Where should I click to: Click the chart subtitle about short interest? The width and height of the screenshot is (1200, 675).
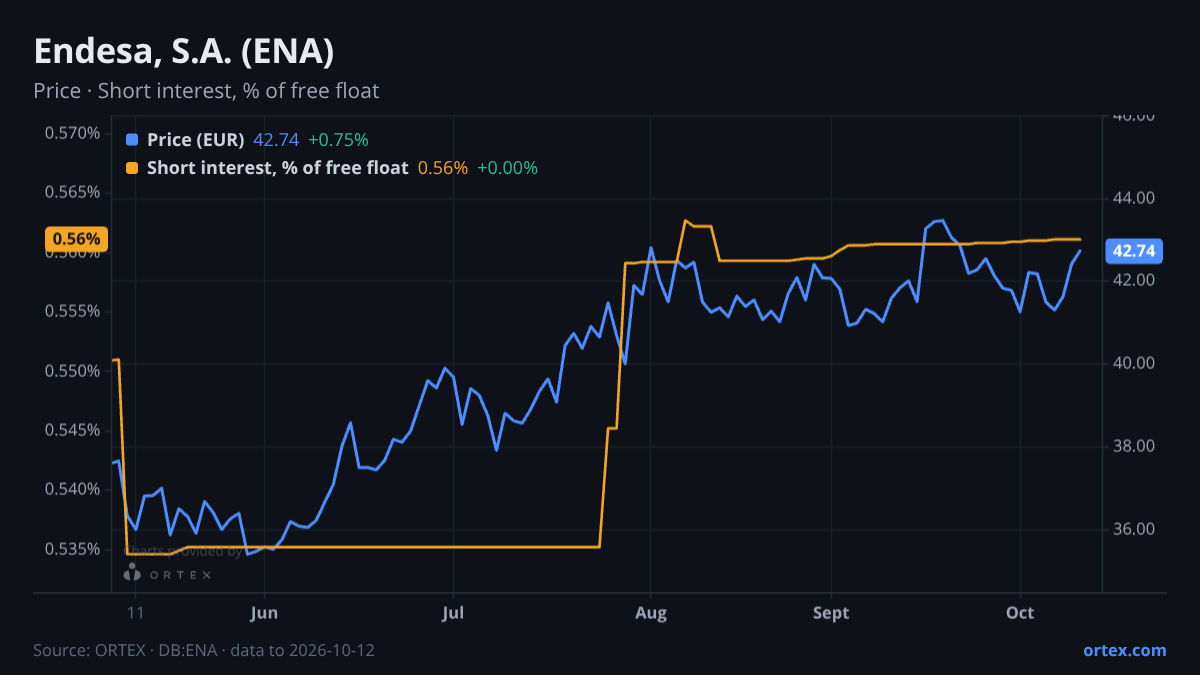pyautogui.click(x=206, y=91)
